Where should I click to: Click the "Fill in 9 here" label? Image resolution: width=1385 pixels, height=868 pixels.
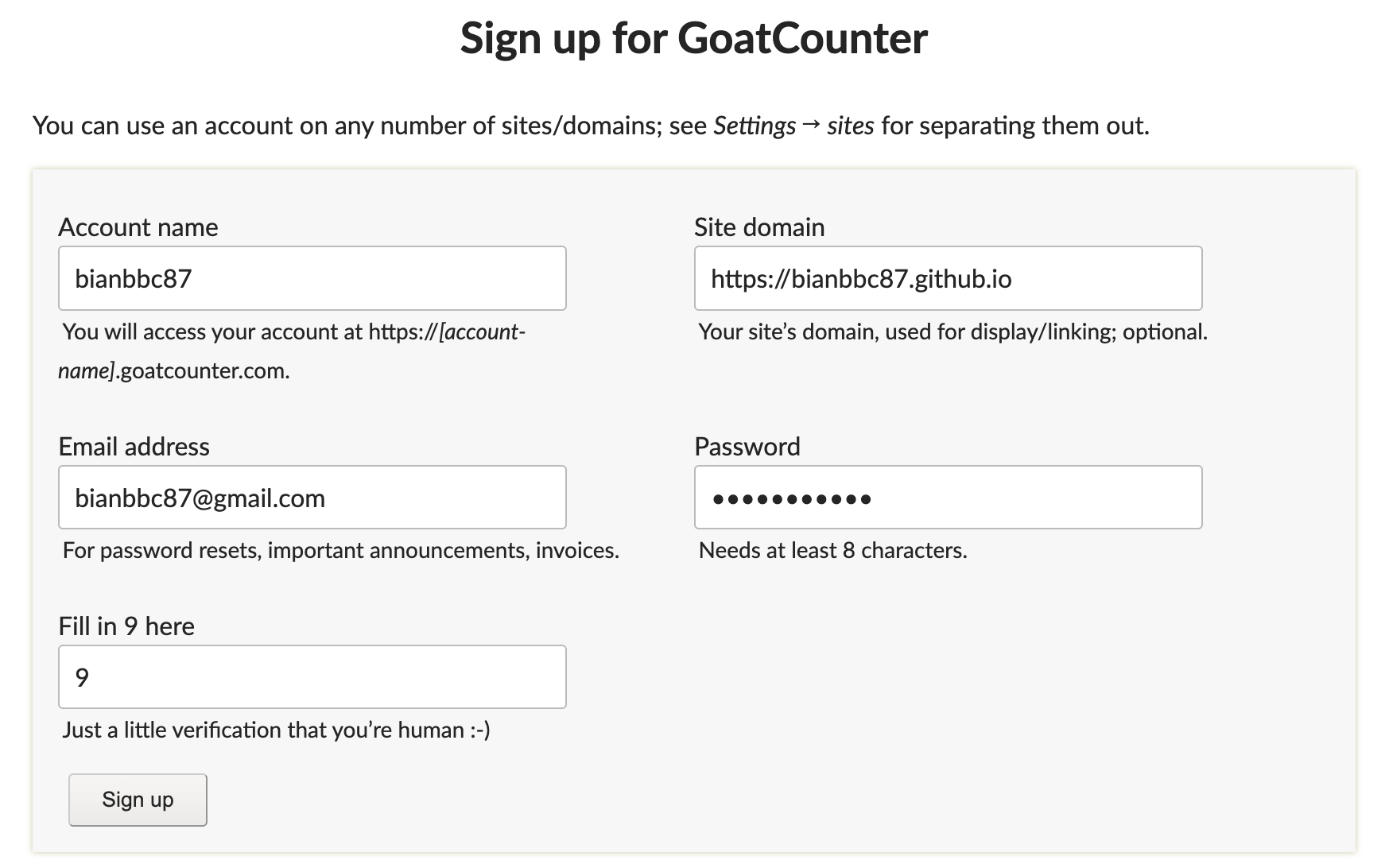[x=126, y=626]
